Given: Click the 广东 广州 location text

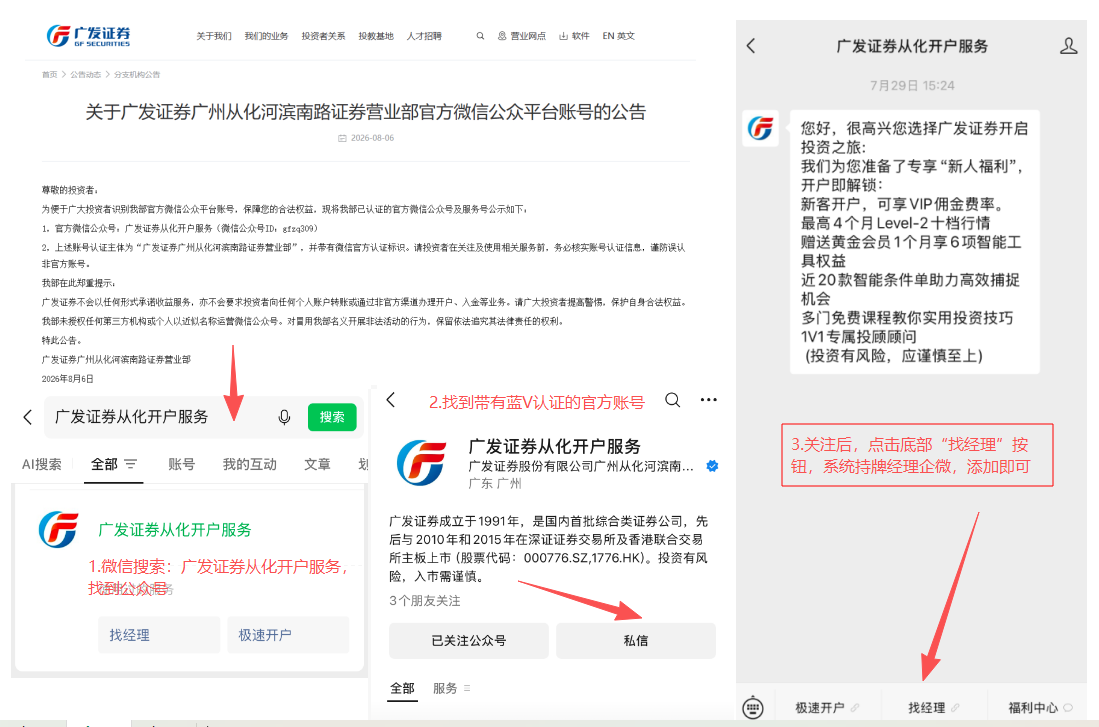Looking at the screenshot, I should tap(495, 484).
